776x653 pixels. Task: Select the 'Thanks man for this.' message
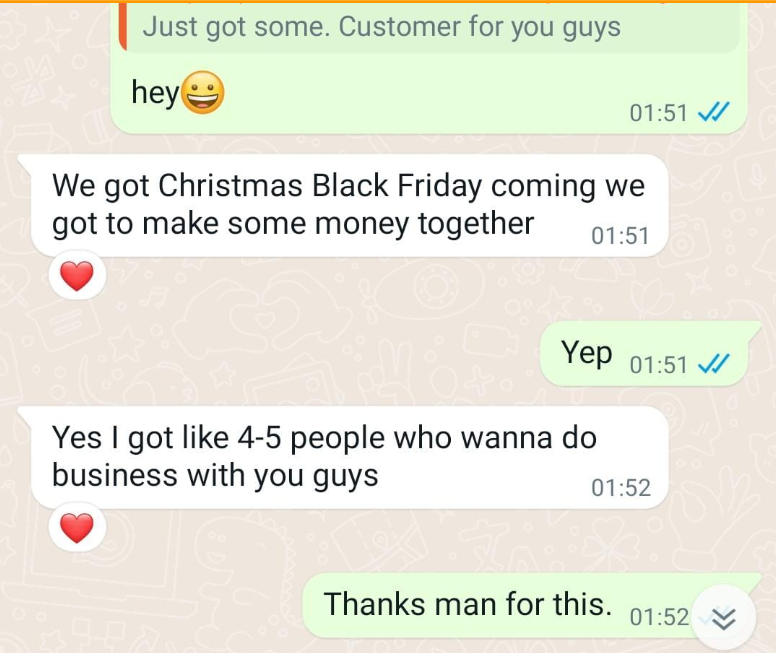click(532, 605)
